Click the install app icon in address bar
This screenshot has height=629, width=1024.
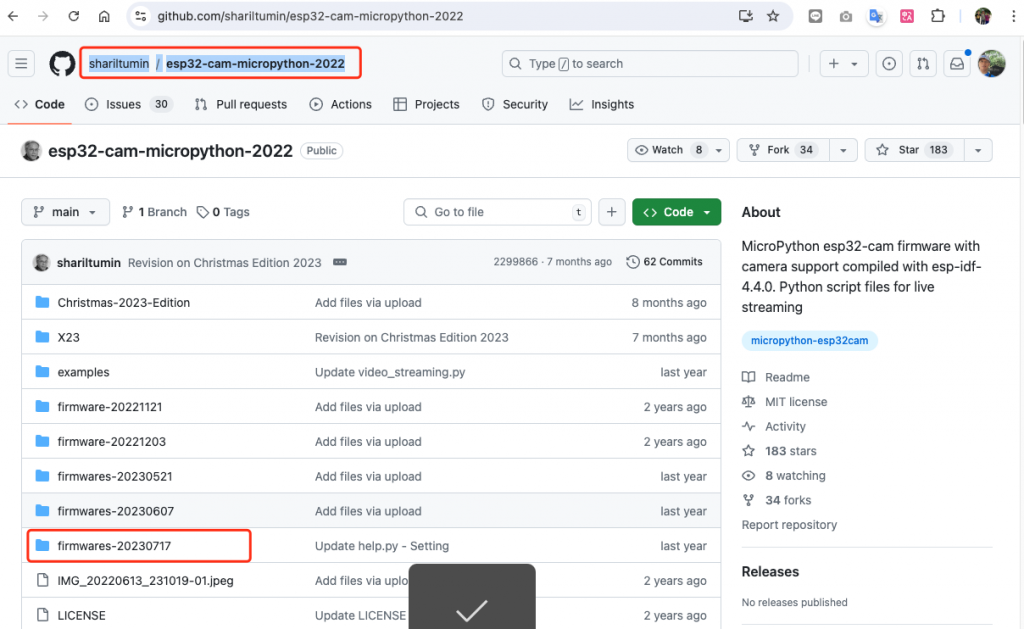(x=745, y=16)
